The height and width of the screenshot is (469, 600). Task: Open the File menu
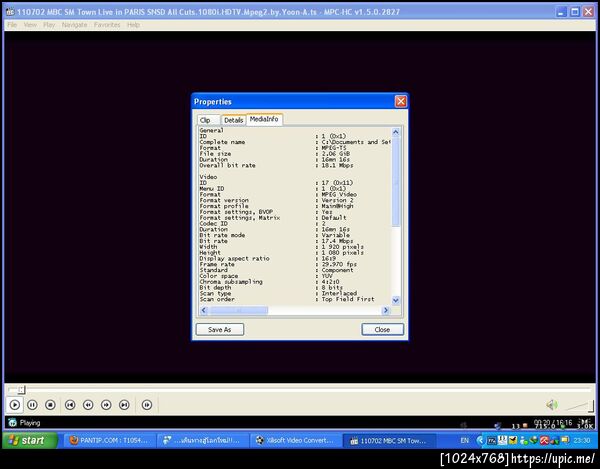12,25
